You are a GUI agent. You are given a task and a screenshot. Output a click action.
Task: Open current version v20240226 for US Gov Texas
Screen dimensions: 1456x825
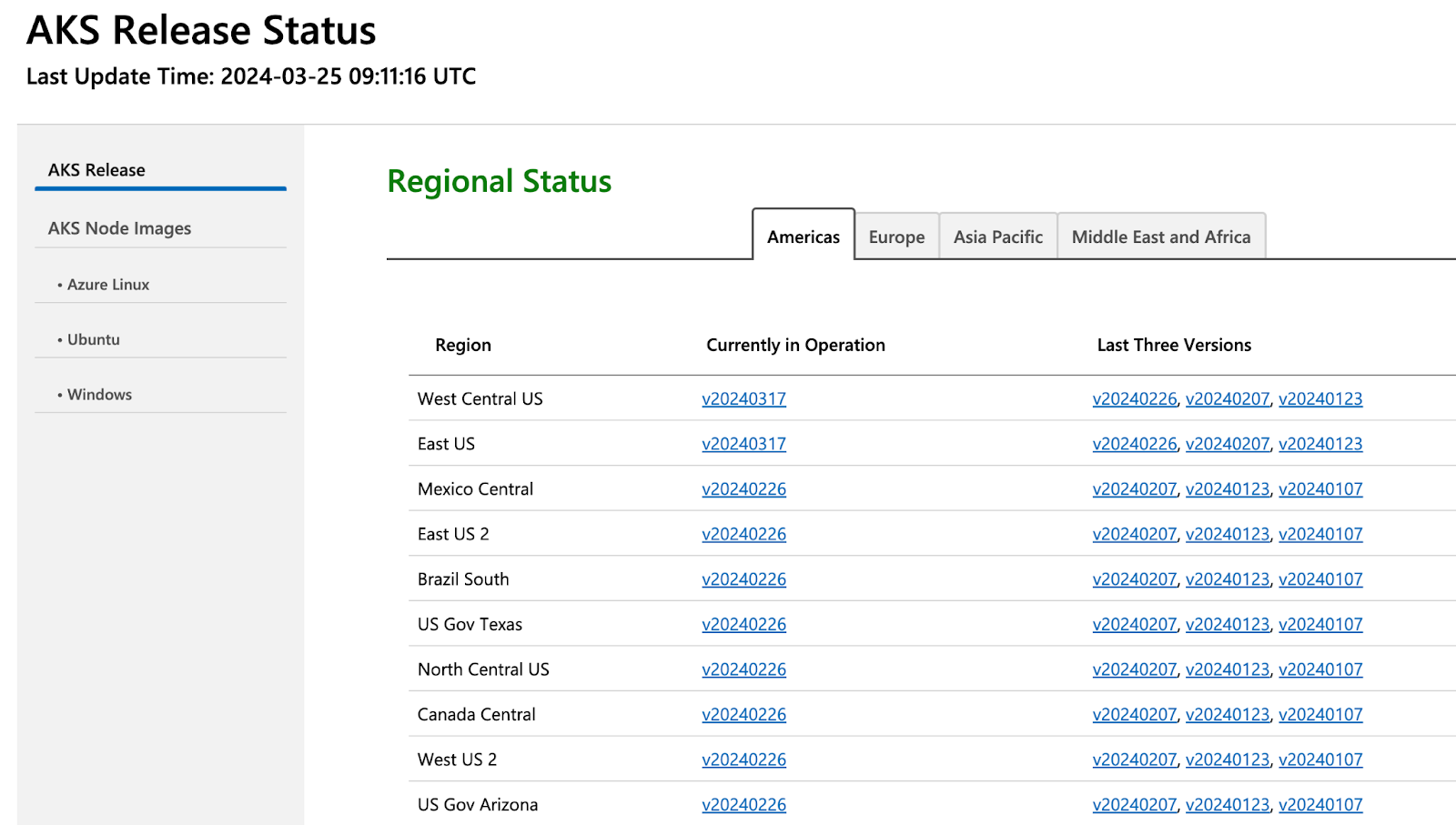[743, 624]
